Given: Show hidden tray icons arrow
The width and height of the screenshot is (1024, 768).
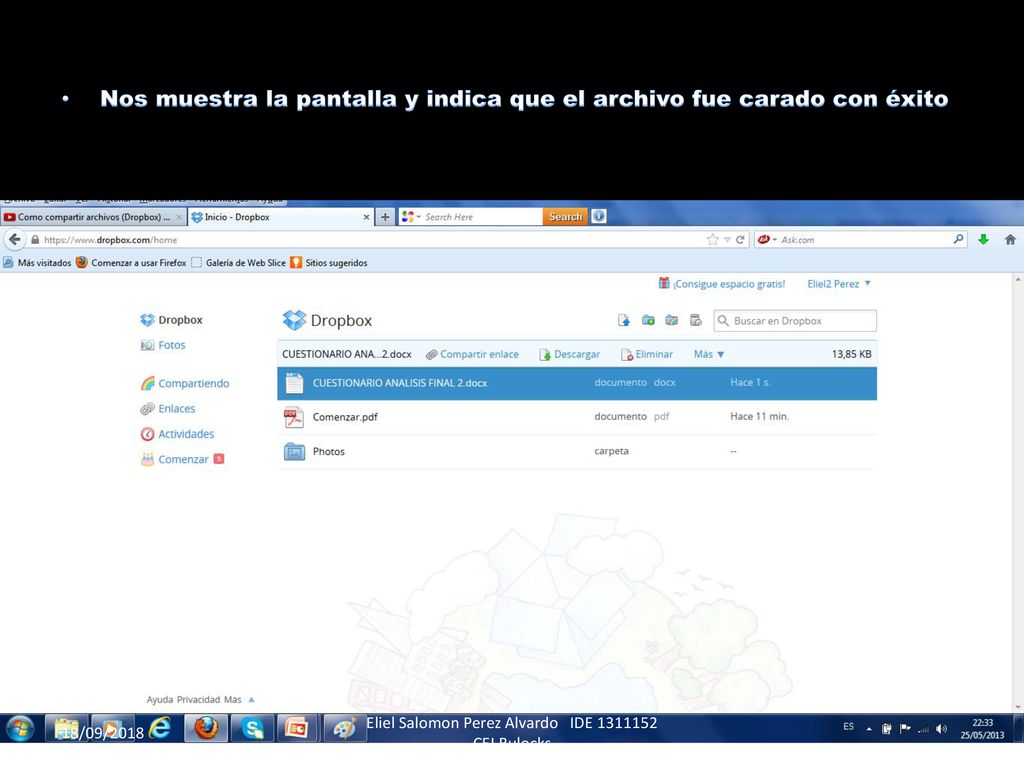Looking at the screenshot, I should coord(869,729).
